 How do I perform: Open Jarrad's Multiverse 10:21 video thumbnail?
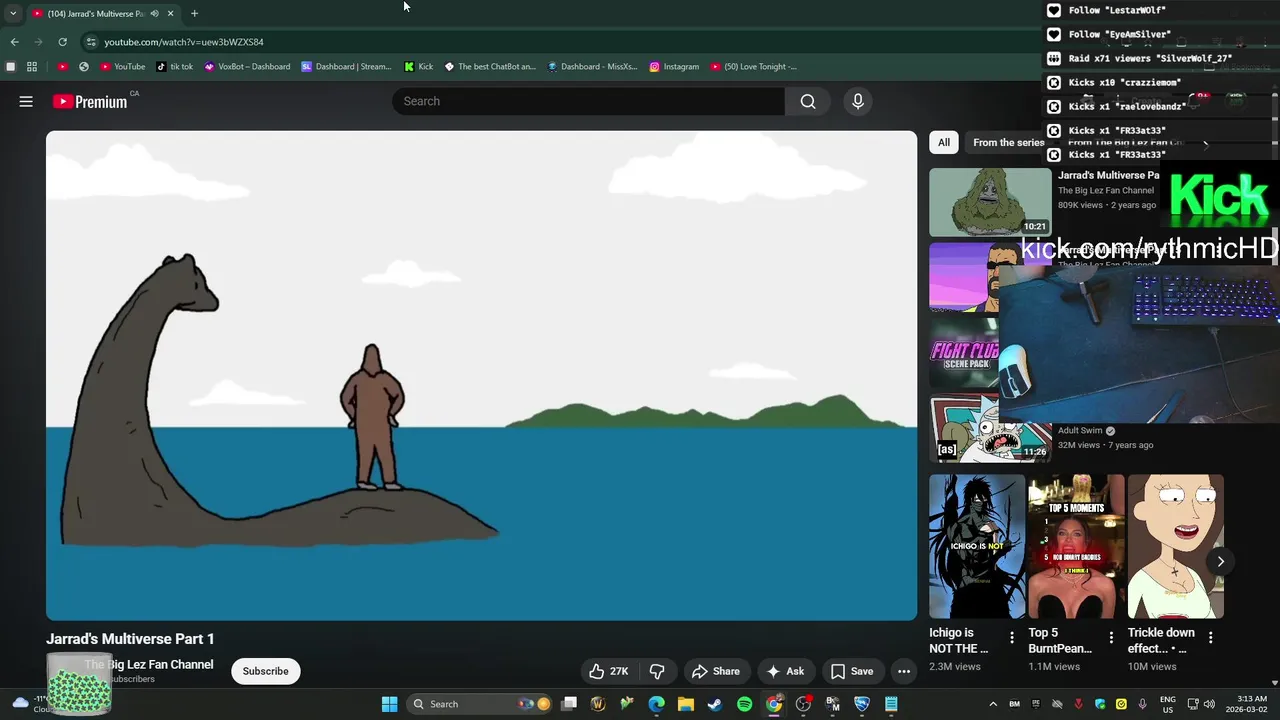(x=990, y=202)
